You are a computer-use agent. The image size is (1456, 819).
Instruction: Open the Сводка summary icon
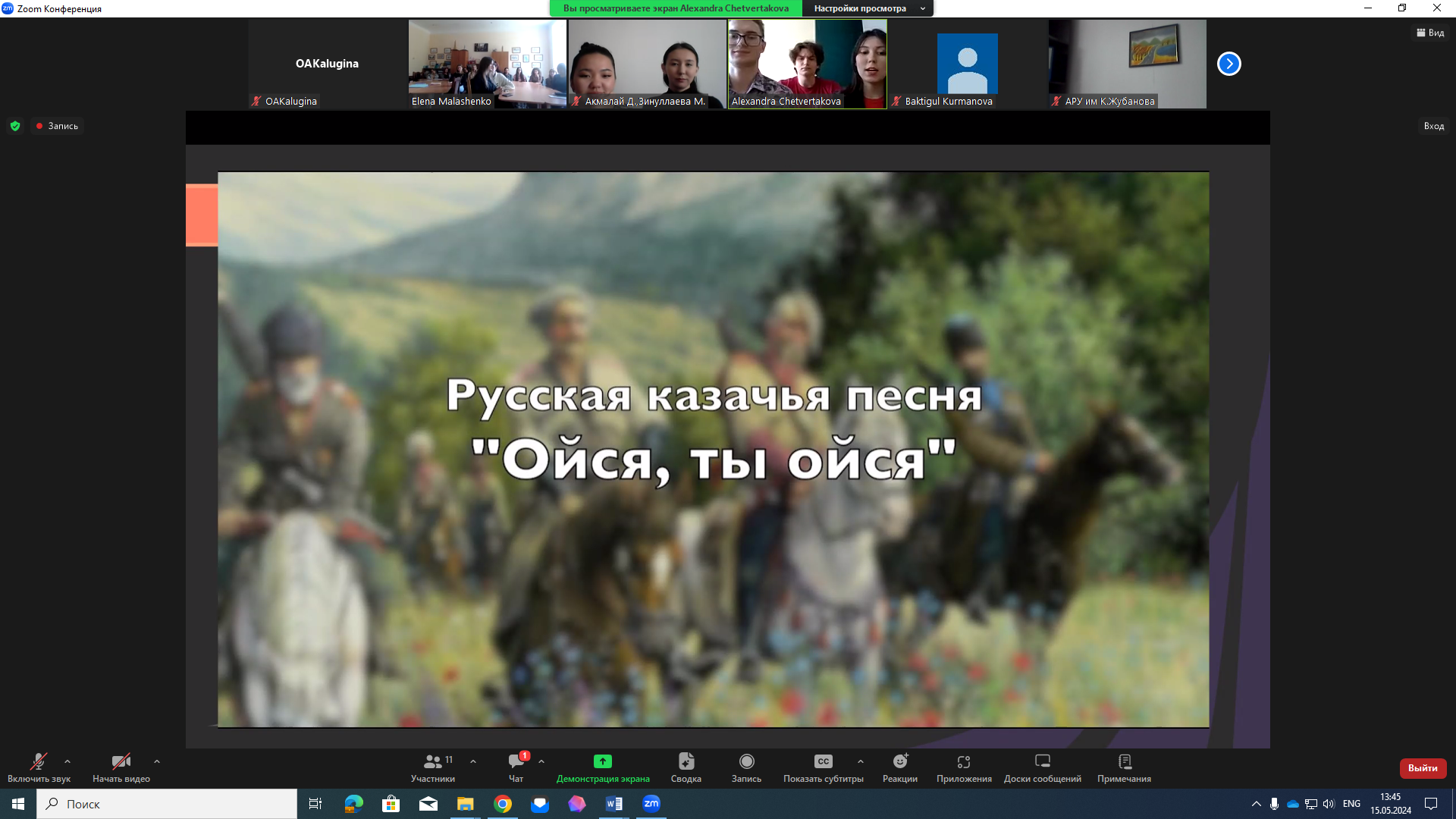pos(686,761)
